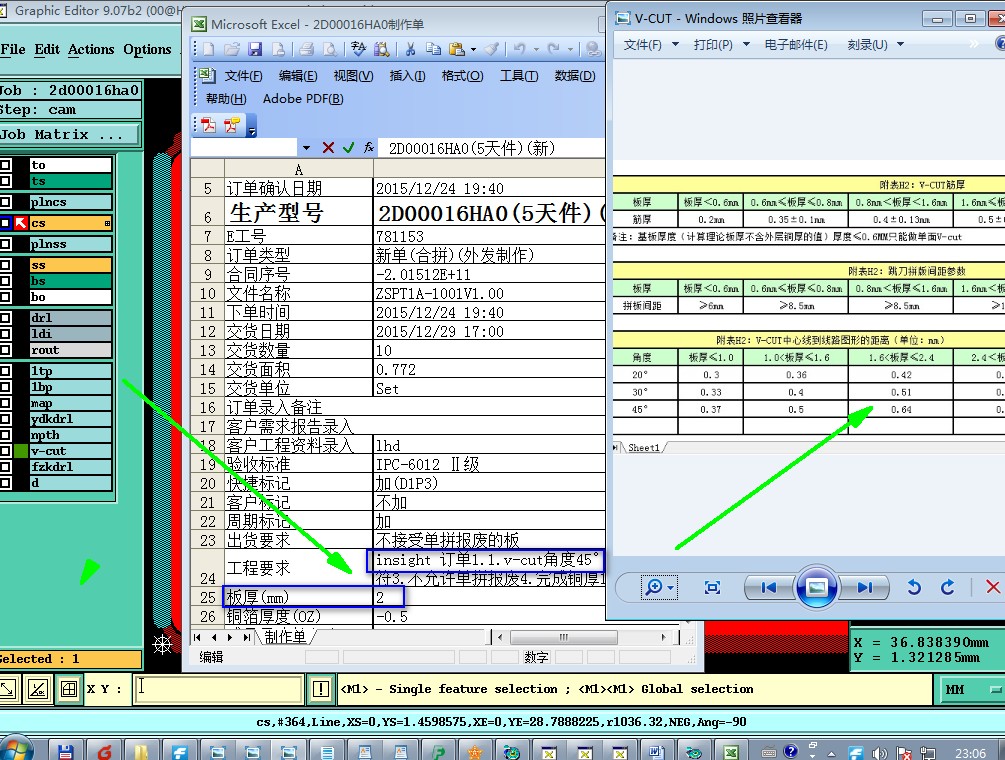Screen dimensions: 1005x760
Task: Open the 格式(O) menu in Excel
Action: (462, 76)
